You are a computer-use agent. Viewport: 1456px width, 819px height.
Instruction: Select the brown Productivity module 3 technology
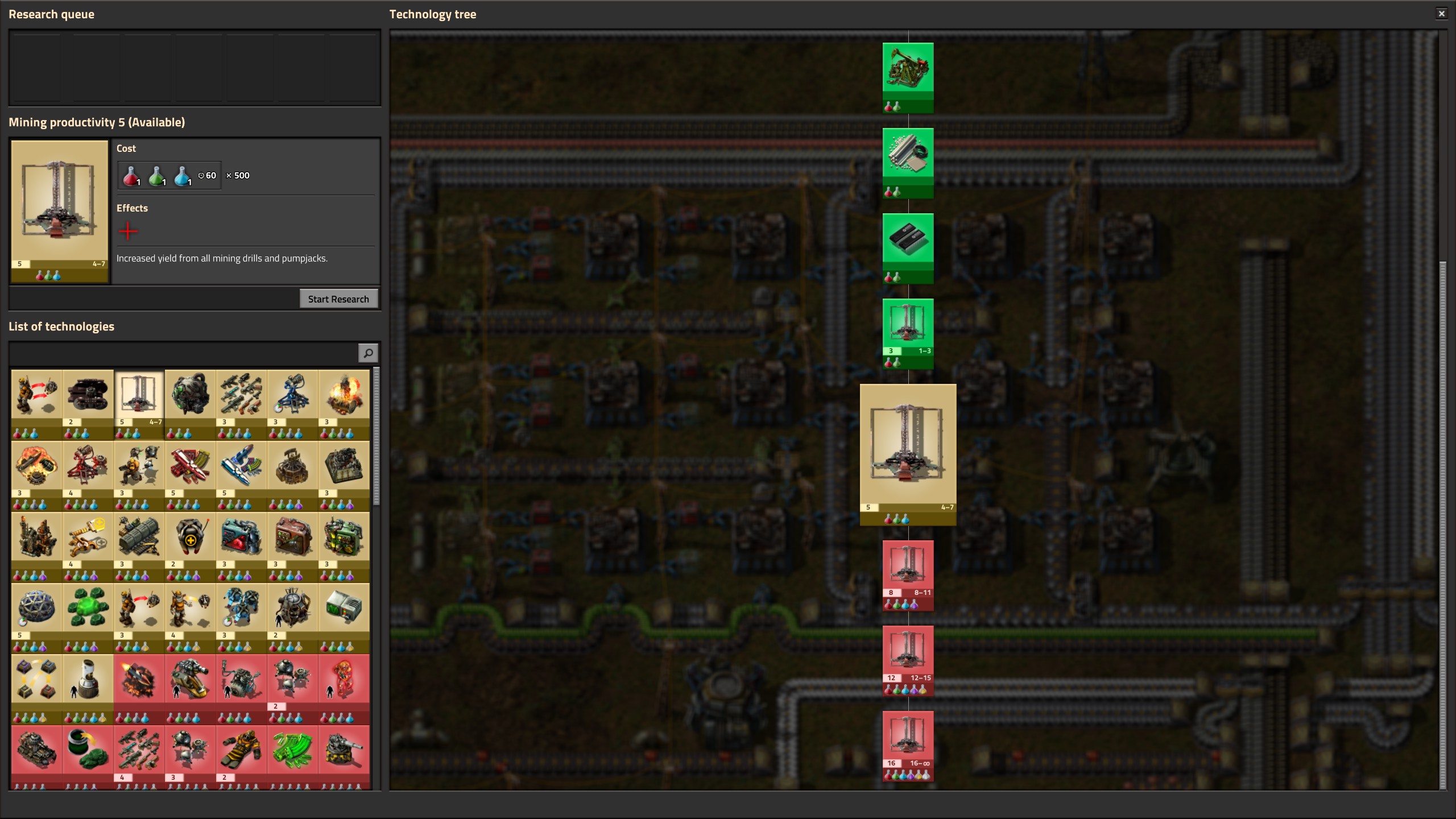(293, 547)
